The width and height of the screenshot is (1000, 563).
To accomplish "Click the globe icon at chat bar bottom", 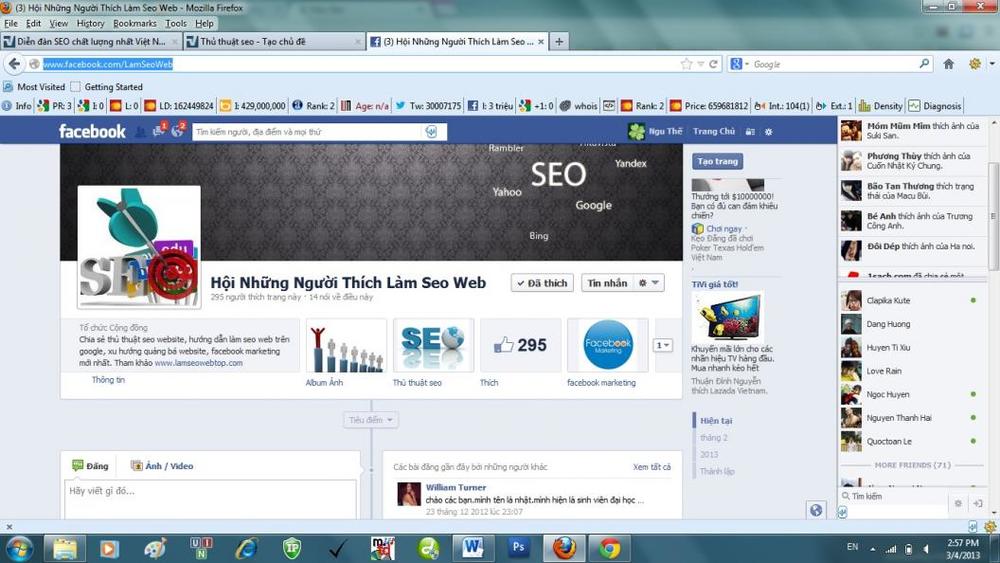I will (x=816, y=510).
